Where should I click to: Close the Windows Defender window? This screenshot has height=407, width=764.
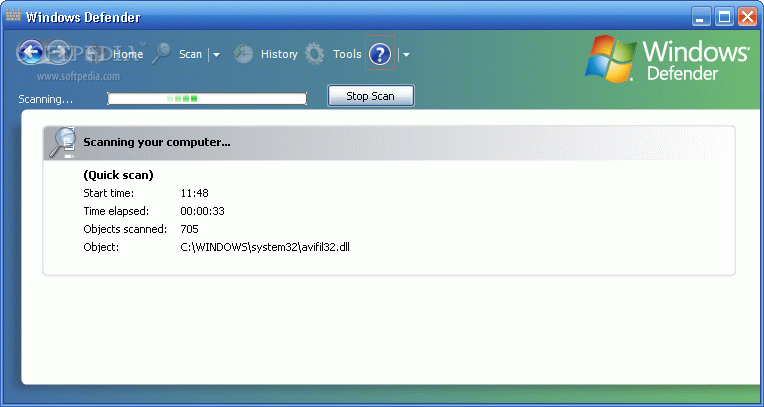click(x=747, y=18)
